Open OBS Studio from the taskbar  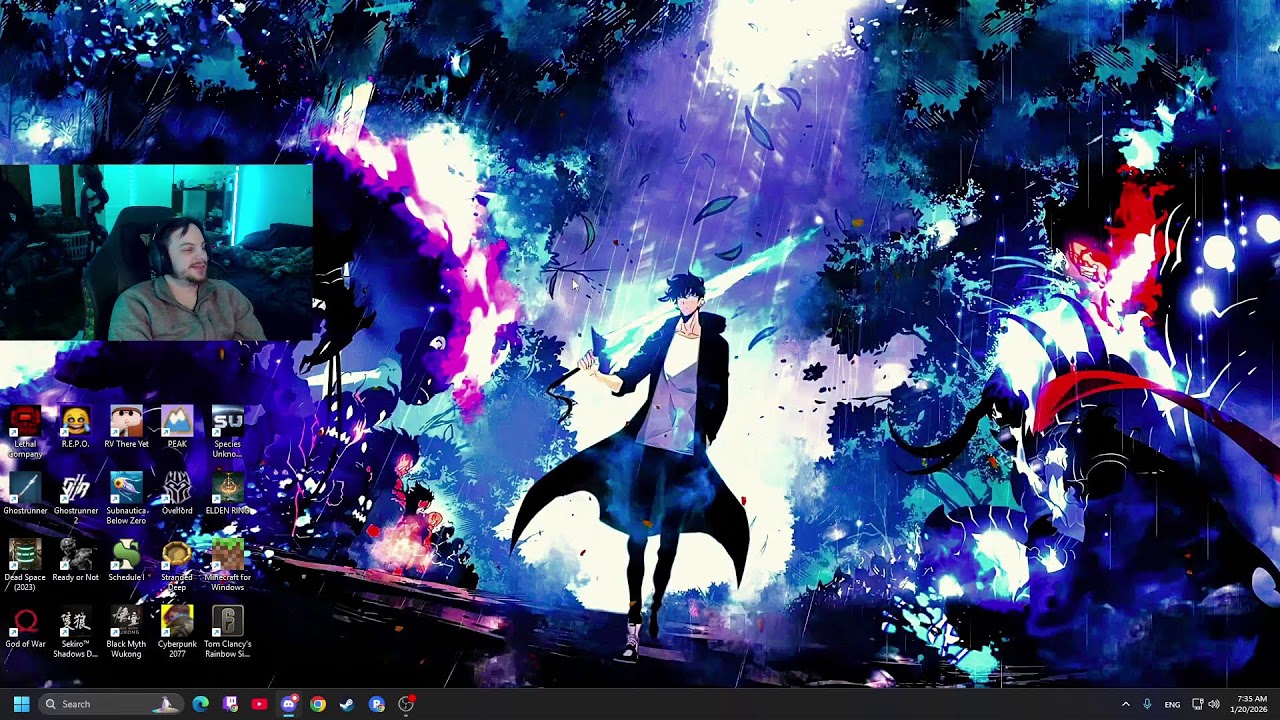[406, 704]
